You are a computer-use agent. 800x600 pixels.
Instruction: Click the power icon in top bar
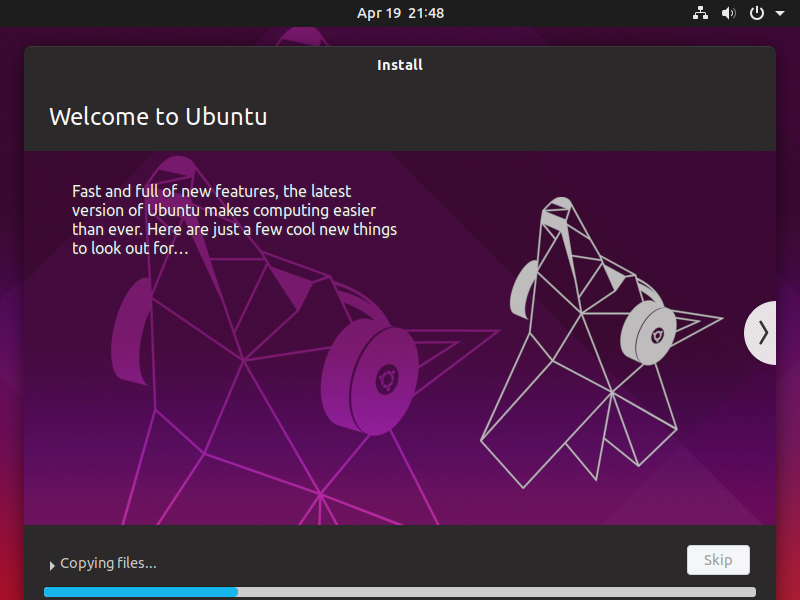point(756,13)
